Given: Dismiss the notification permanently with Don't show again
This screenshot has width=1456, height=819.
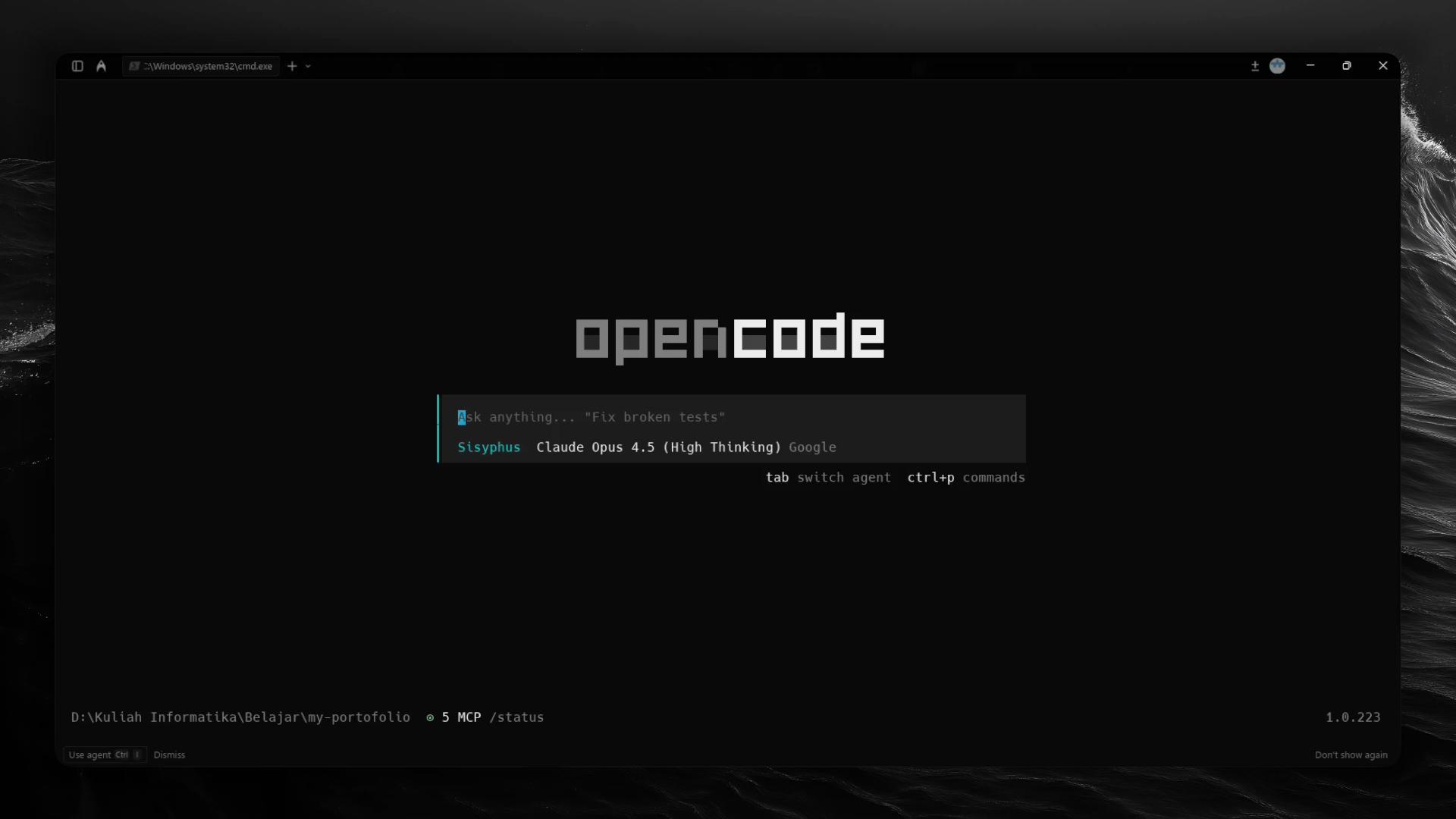Looking at the screenshot, I should [x=1351, y=755].
